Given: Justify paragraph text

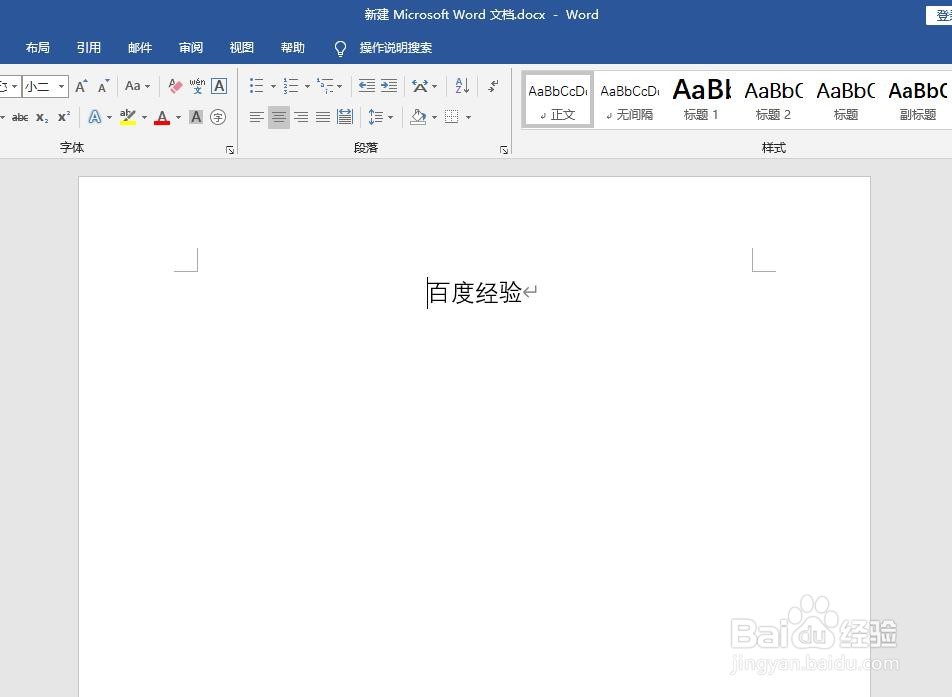Looking at the screenshot, I should point(323,117).
